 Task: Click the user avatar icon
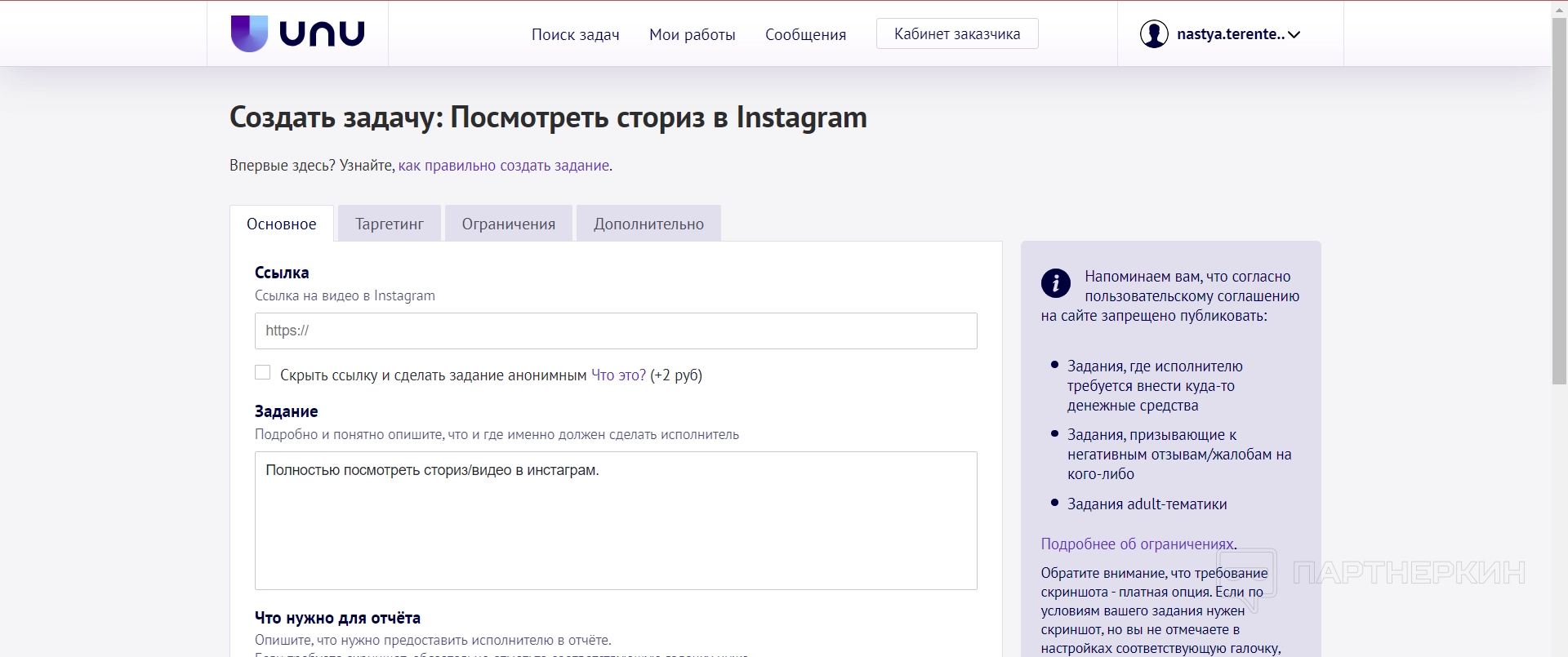1154,34
